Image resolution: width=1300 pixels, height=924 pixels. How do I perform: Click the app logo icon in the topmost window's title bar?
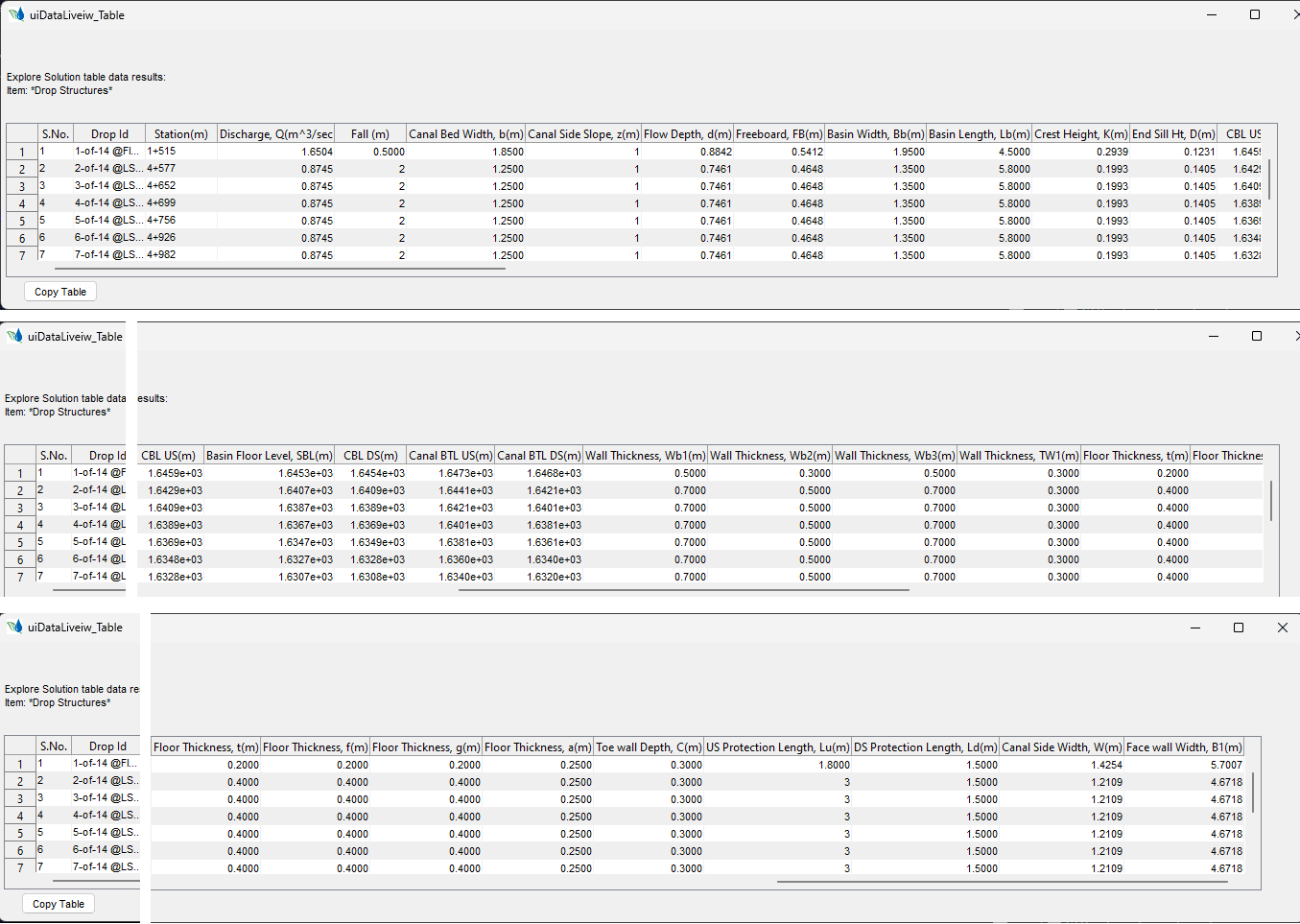(16, 14)
